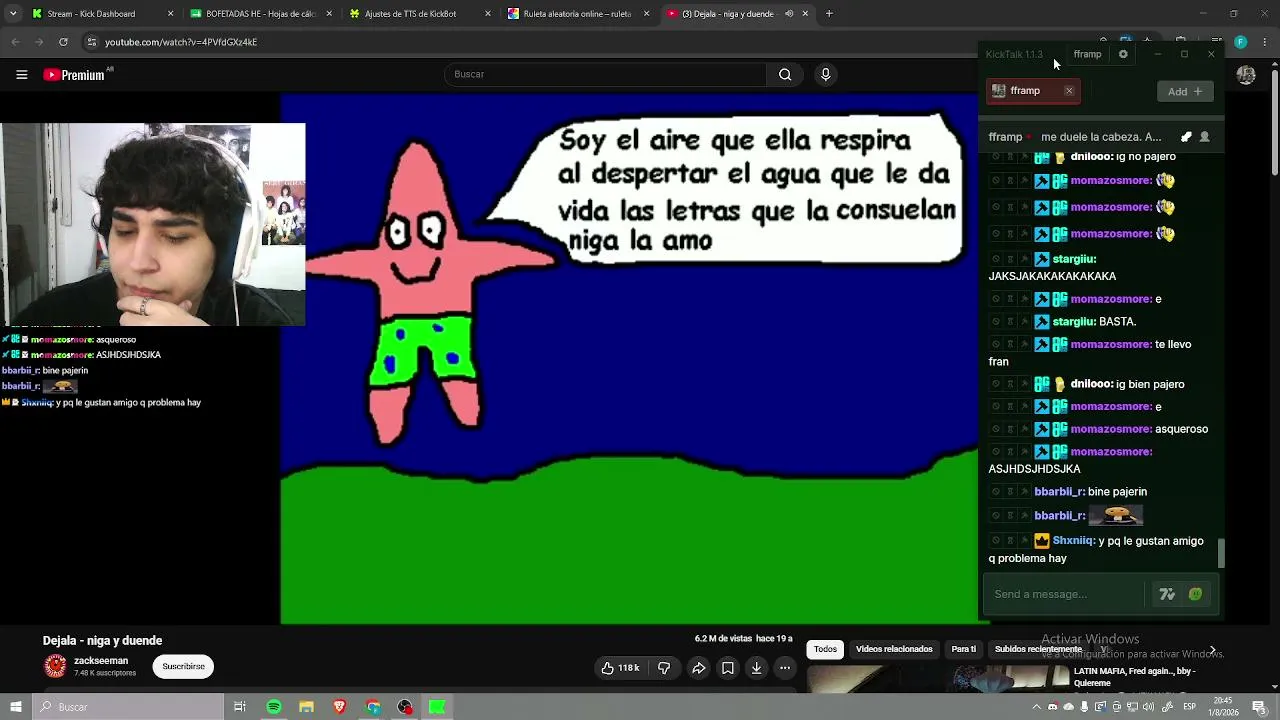Select the Todos filter chip
The height and width of the screenshot is (720, 1280).
825,649
